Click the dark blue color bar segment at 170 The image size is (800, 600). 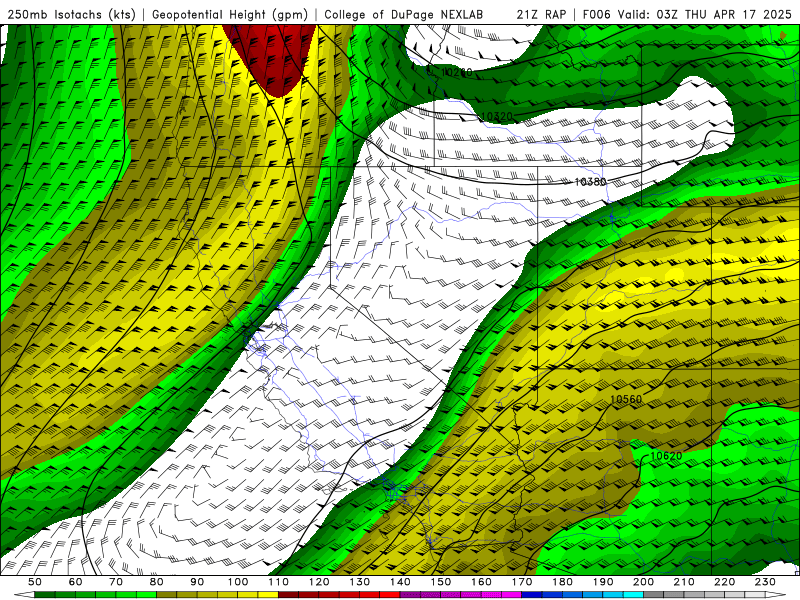[532, 595]
